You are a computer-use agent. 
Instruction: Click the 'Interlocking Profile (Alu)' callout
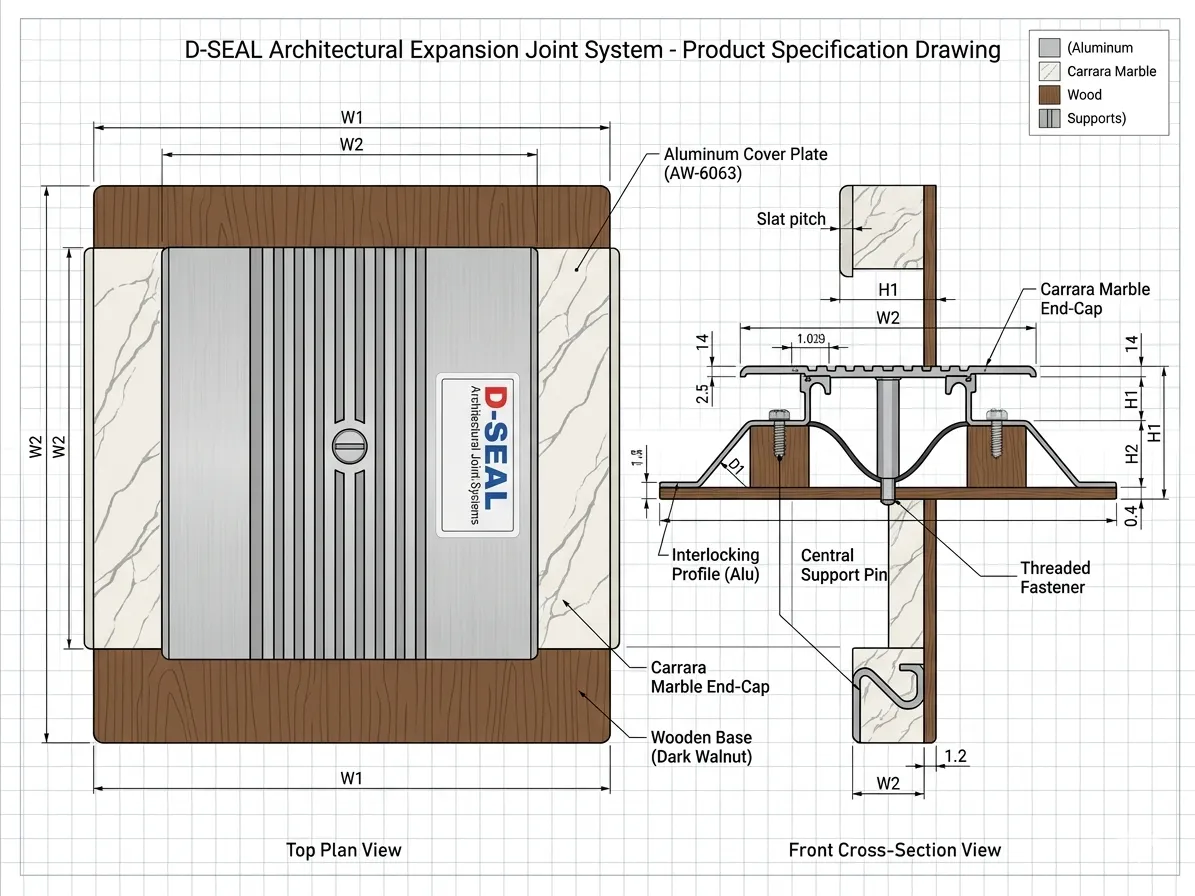(x=715, y=565)
